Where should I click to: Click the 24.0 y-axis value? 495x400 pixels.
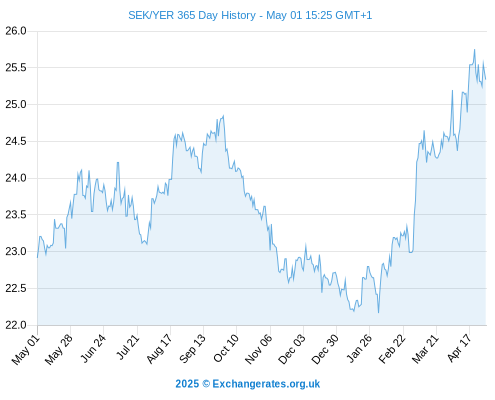(16, 178)
